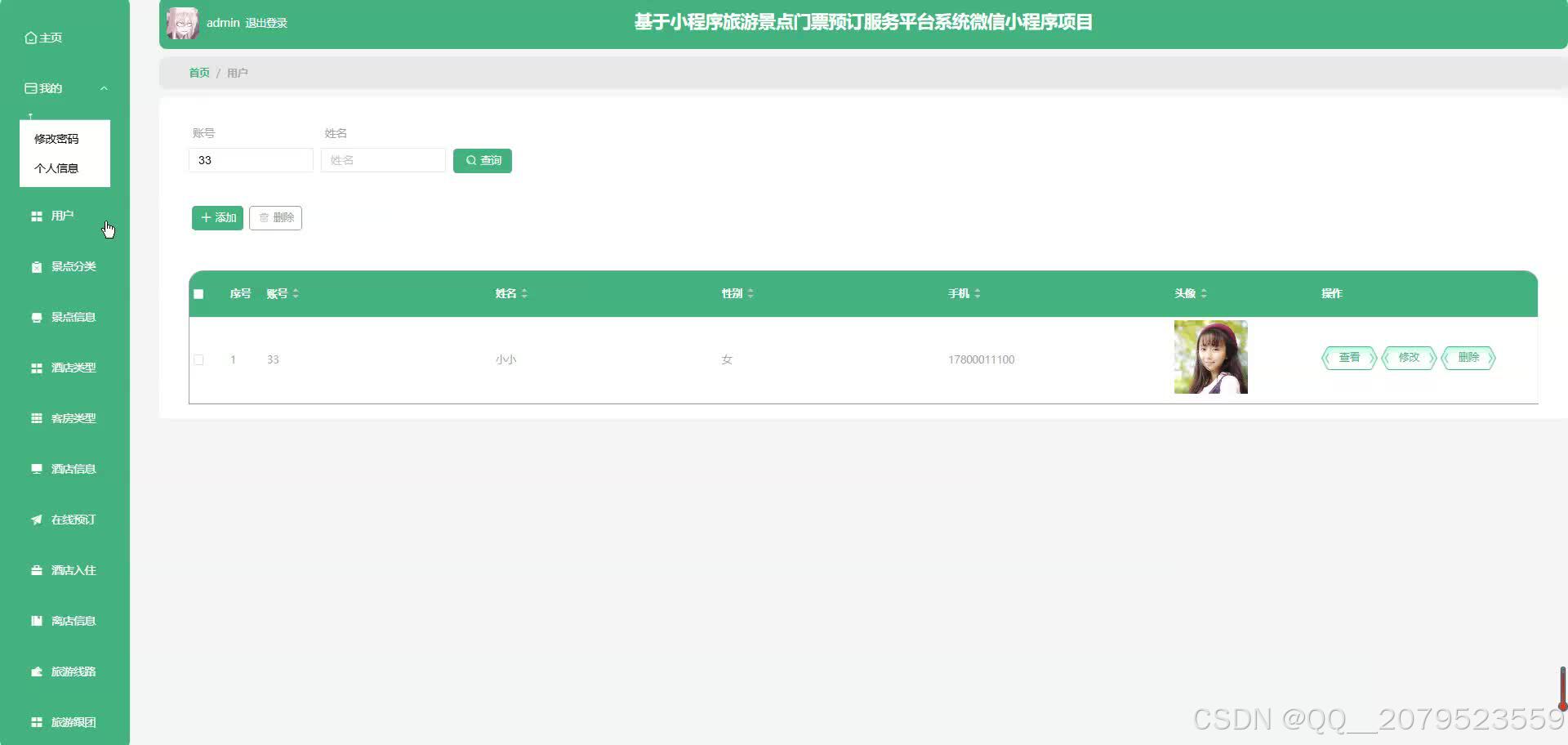Click the 姓名 search input field
This screenshot has width=1568, height=745.
[382, 159]
